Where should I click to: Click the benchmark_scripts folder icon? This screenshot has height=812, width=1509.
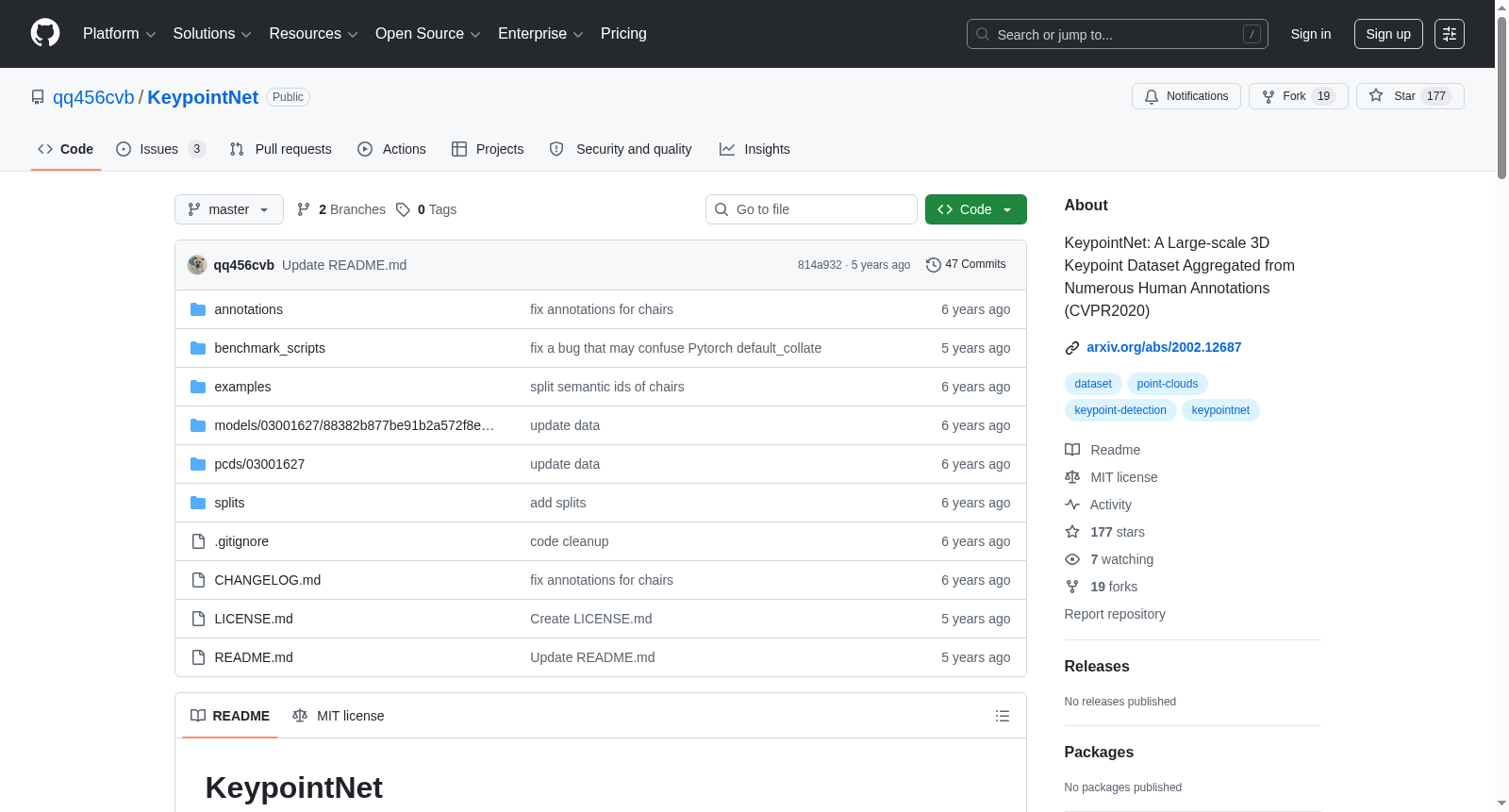[198, 348]
